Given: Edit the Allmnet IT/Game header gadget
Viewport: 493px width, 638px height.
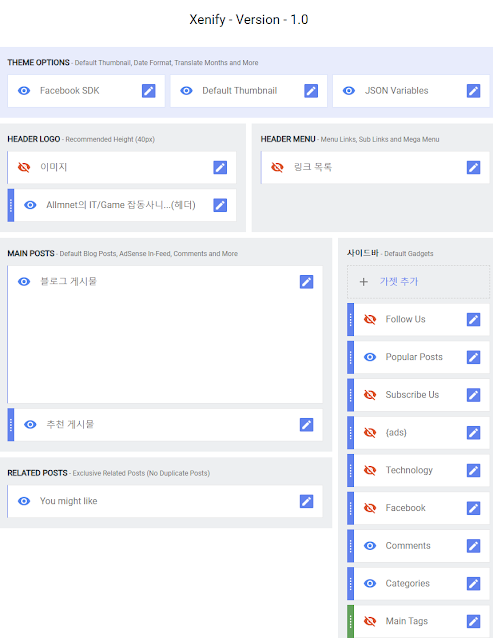Looking at the screenshot, I should coord(220,205).
